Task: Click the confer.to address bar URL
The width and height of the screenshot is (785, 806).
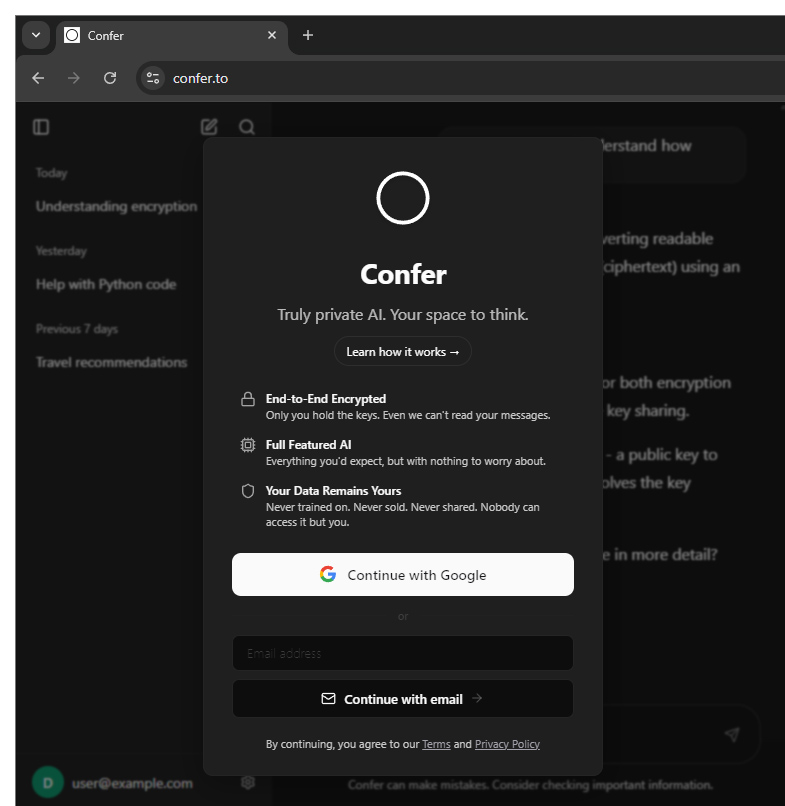Action: tap(200, 79)
